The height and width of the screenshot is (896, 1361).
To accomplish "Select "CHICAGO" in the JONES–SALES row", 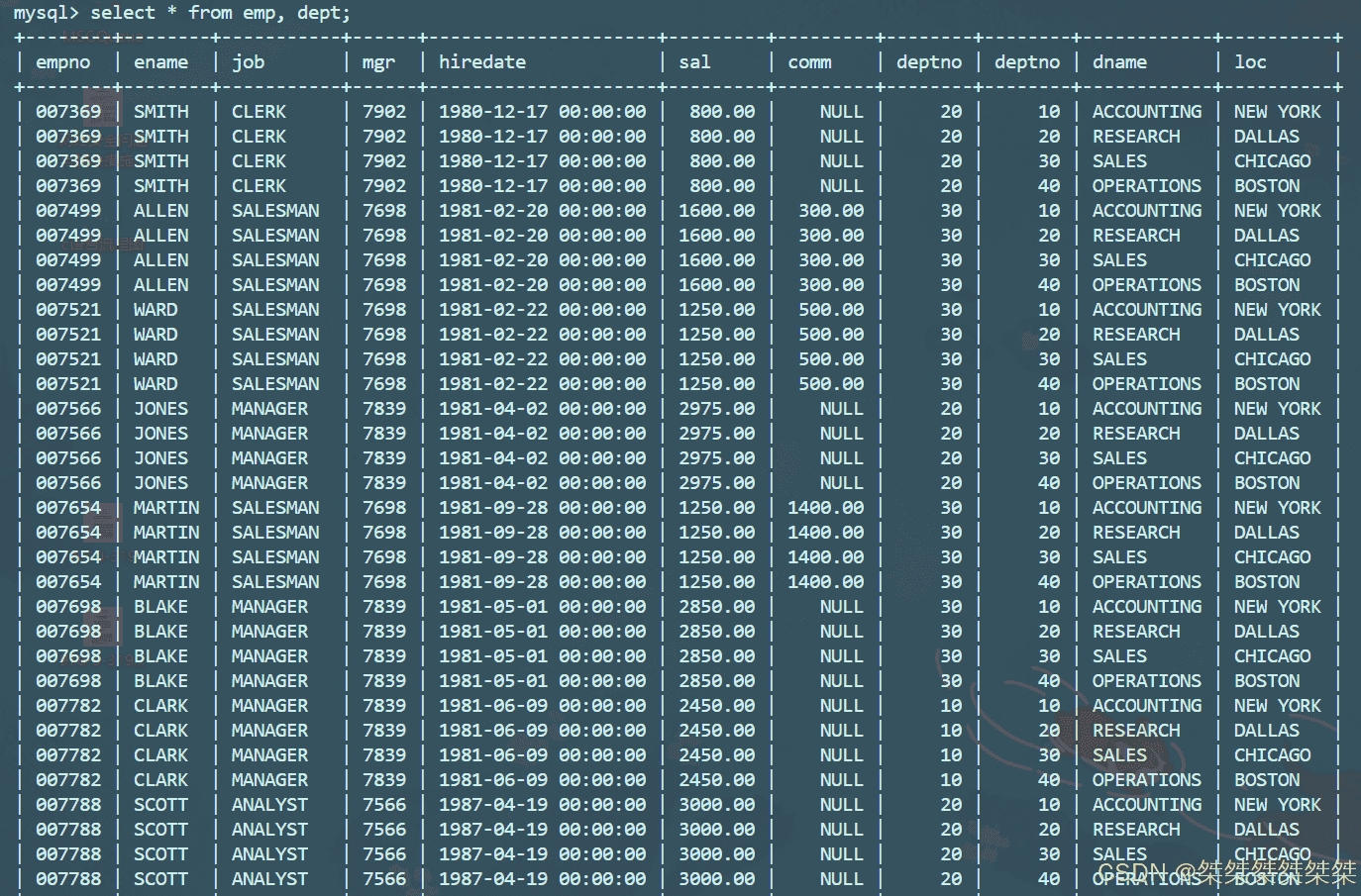I will coord(1272,458).
